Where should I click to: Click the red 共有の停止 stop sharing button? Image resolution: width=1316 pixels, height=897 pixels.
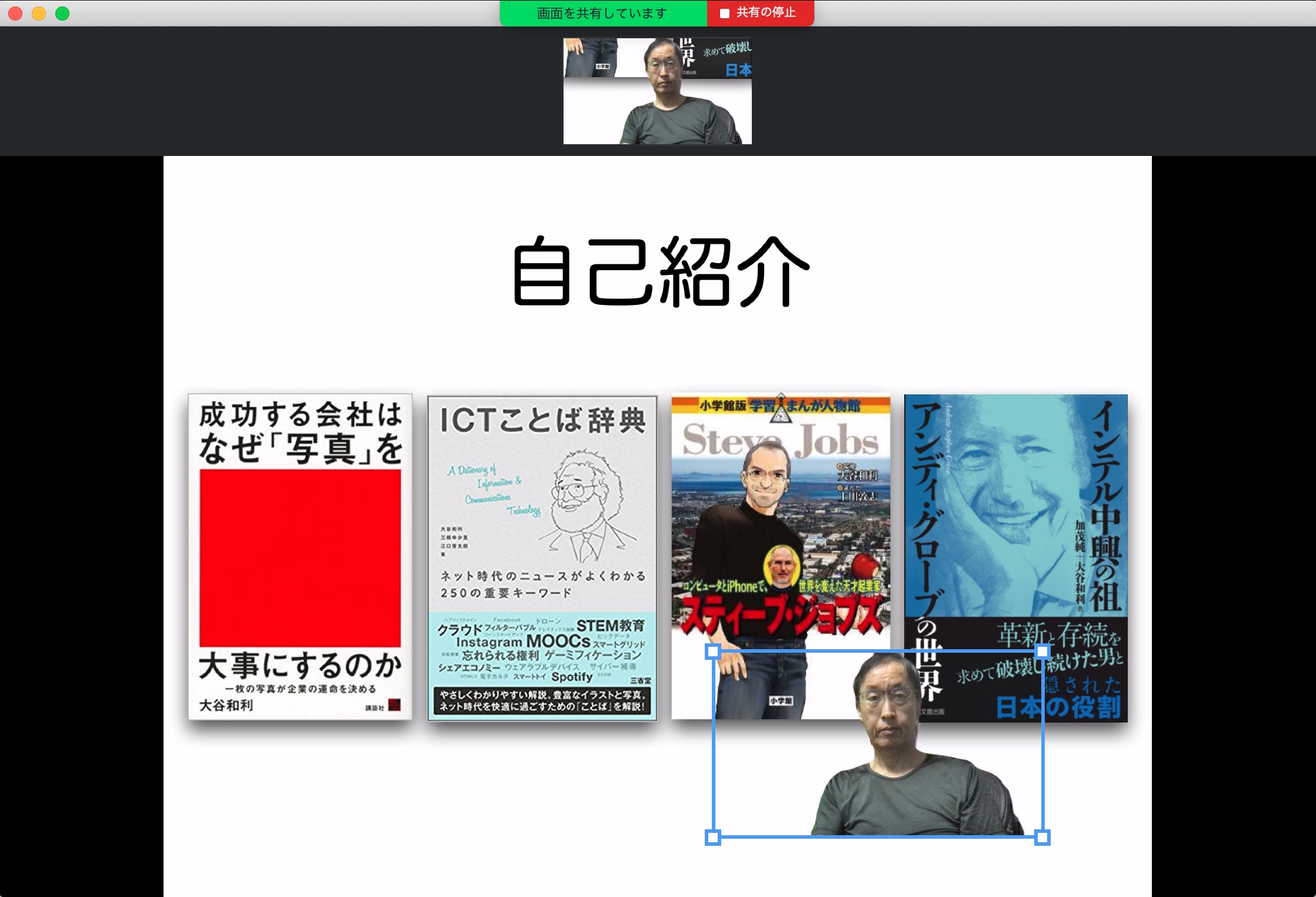(x=760, y=13)
